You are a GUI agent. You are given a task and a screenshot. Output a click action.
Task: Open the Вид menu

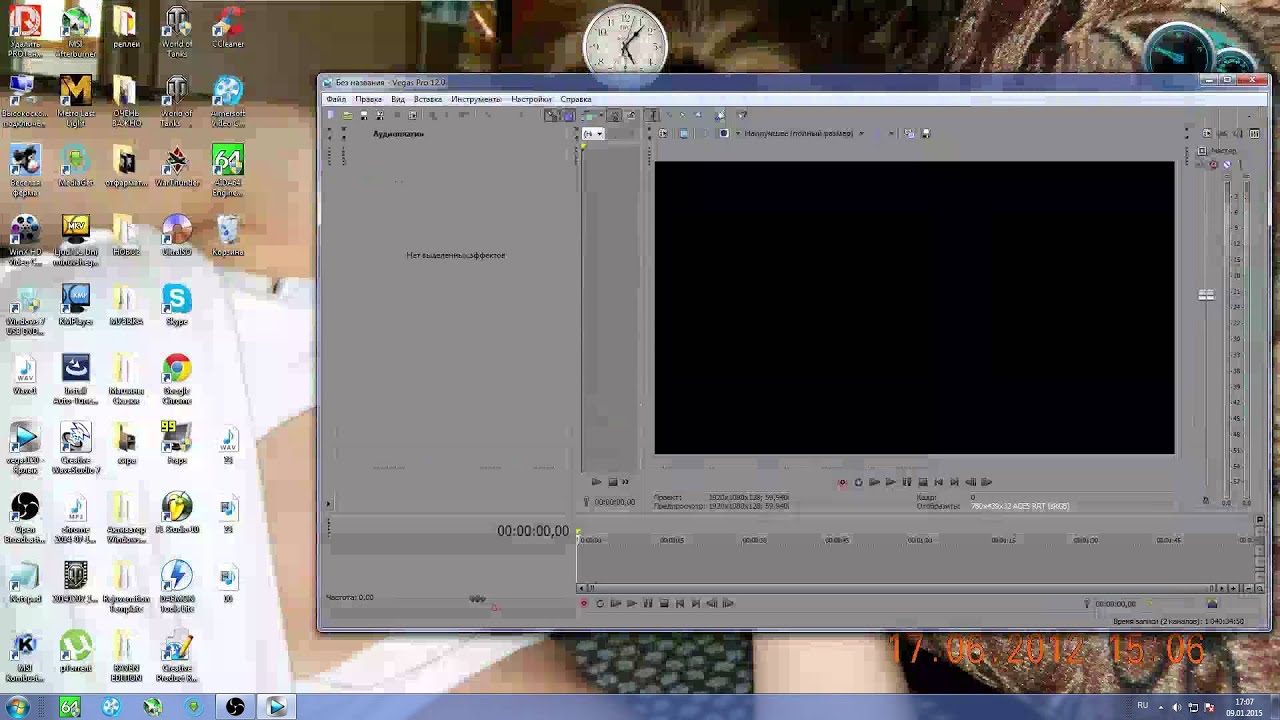coord(397,99)
